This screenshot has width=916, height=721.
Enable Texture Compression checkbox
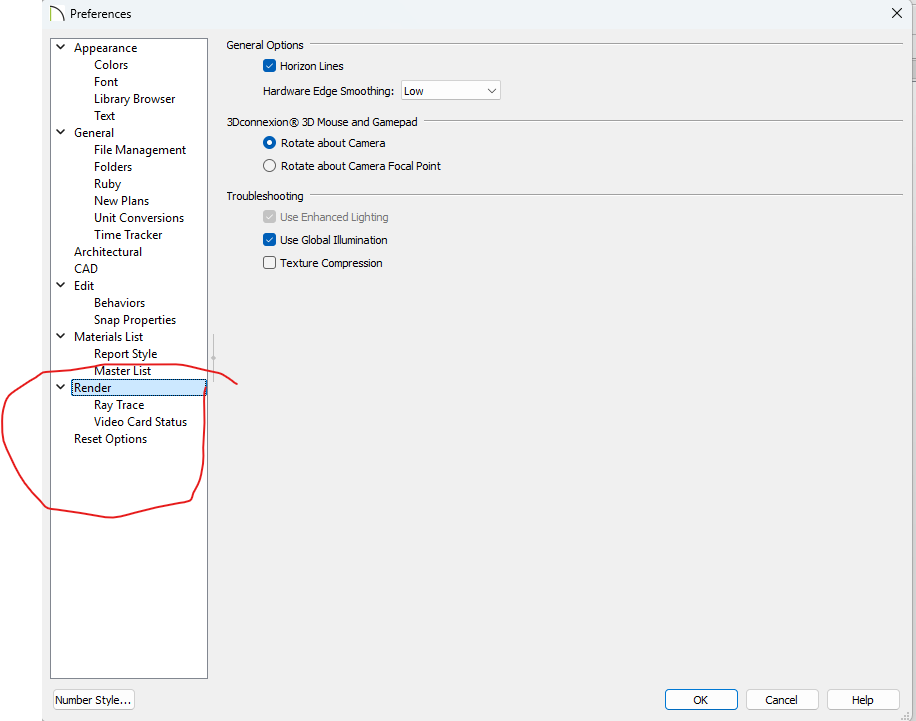pos(269,263)
